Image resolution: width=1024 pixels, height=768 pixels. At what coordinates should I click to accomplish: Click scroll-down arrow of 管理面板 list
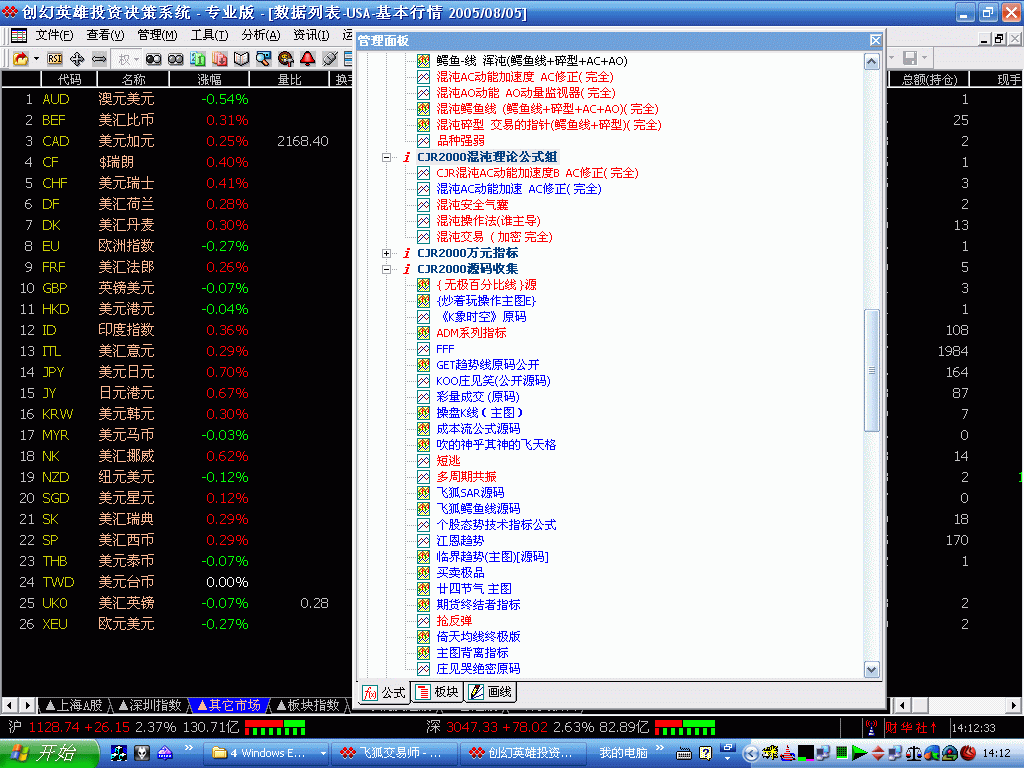click(871, 669)
